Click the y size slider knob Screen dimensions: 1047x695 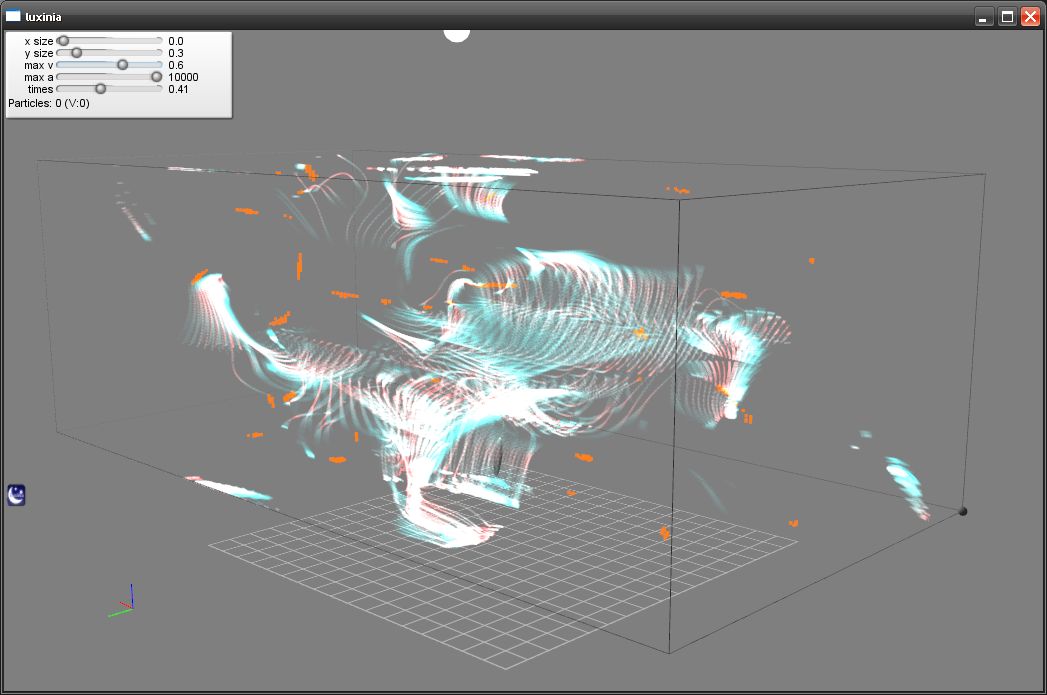click(76, 53)
